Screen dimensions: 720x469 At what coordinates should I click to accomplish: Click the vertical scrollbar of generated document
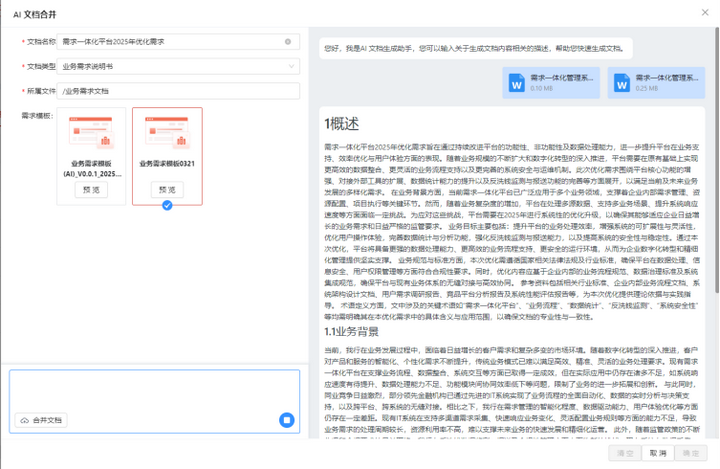(x=716, y=161)
